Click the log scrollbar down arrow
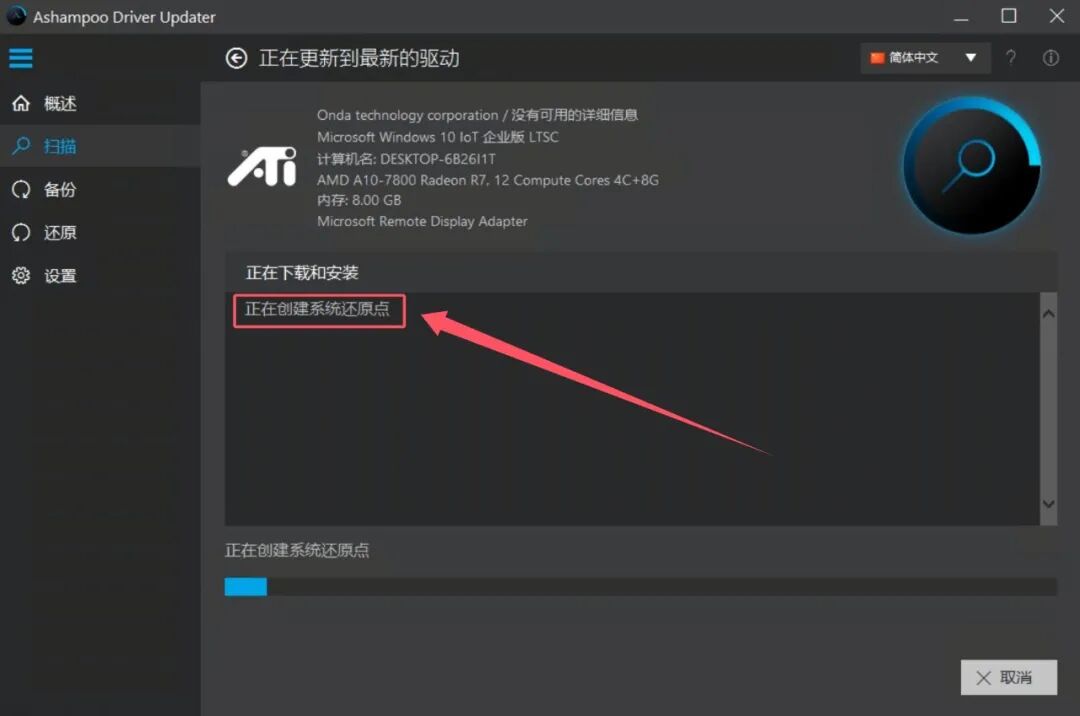The height and width of the screenshot is (716, 1080). [1048, 504]
